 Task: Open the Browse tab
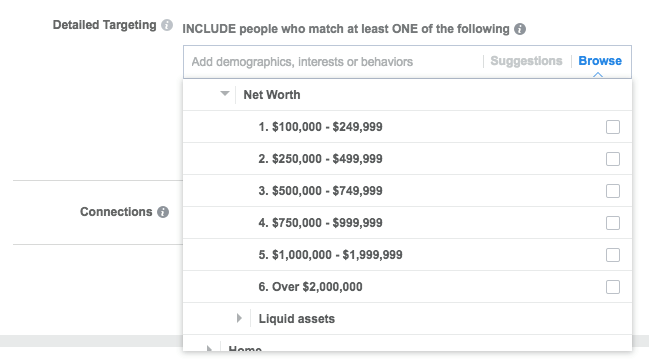tap(600, 61)
